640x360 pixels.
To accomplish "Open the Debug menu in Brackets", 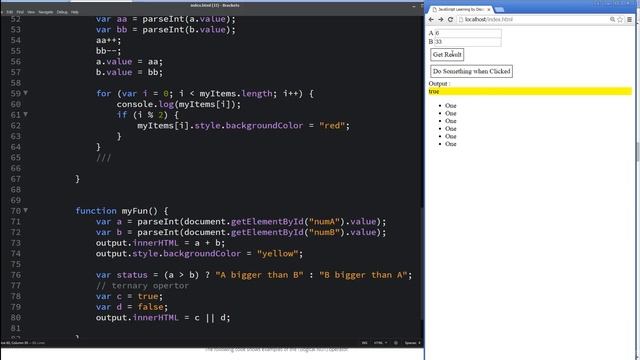I will (62, 12).
